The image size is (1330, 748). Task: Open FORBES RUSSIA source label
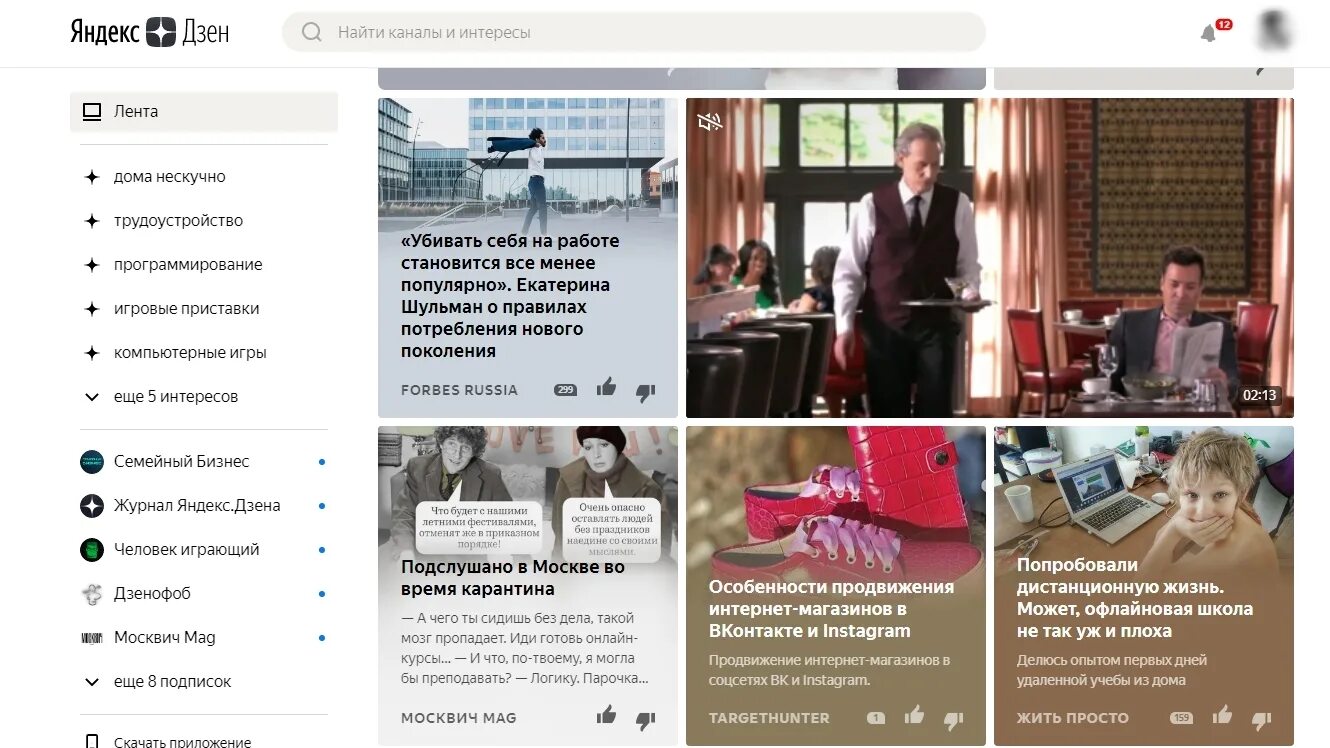point(460,390)
